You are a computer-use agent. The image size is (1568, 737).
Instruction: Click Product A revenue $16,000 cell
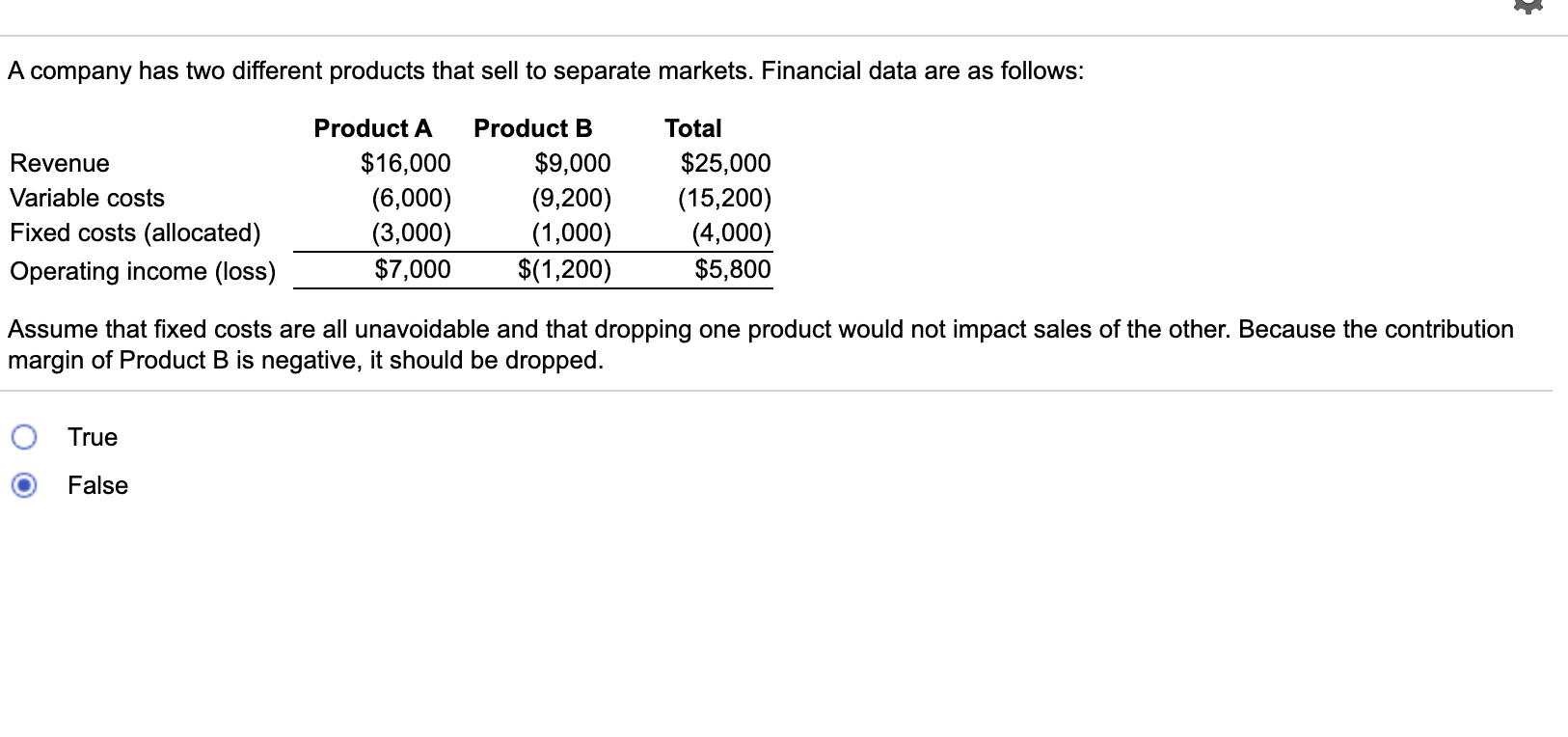(x=405, y=163)
